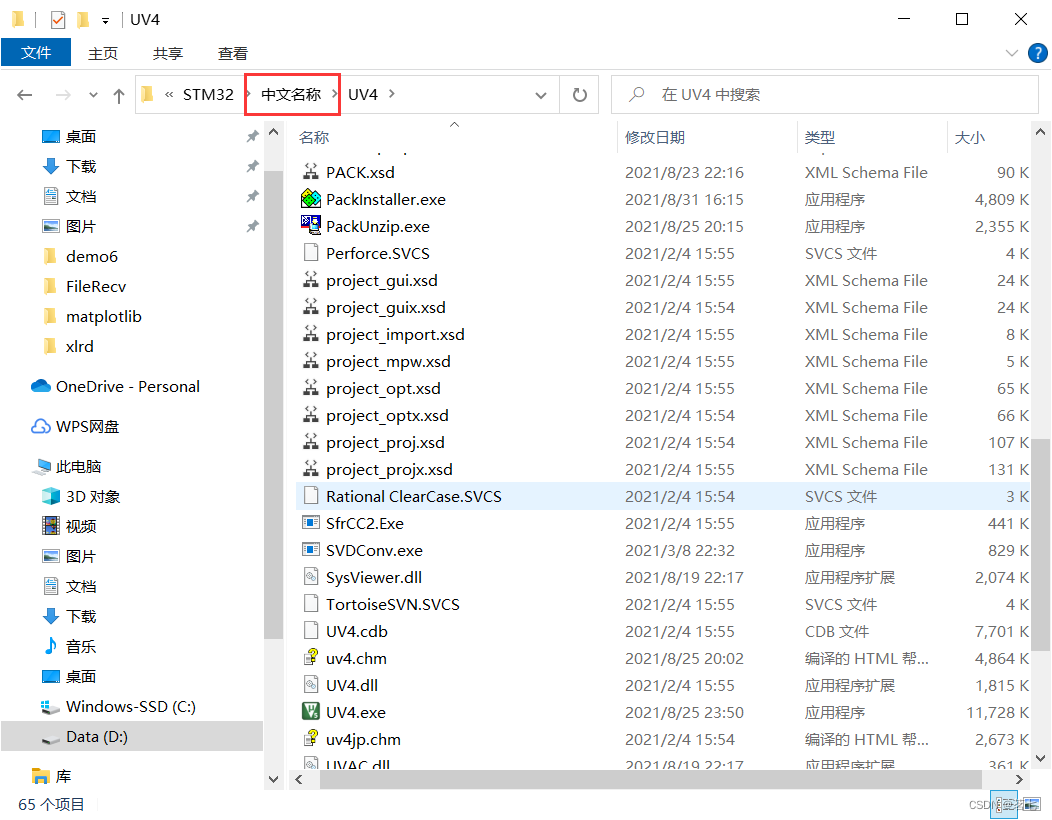Sort by the 修改日期 column header
Image resolution: width=1052 pixels, height=820 pixels.
coord(655,137)
